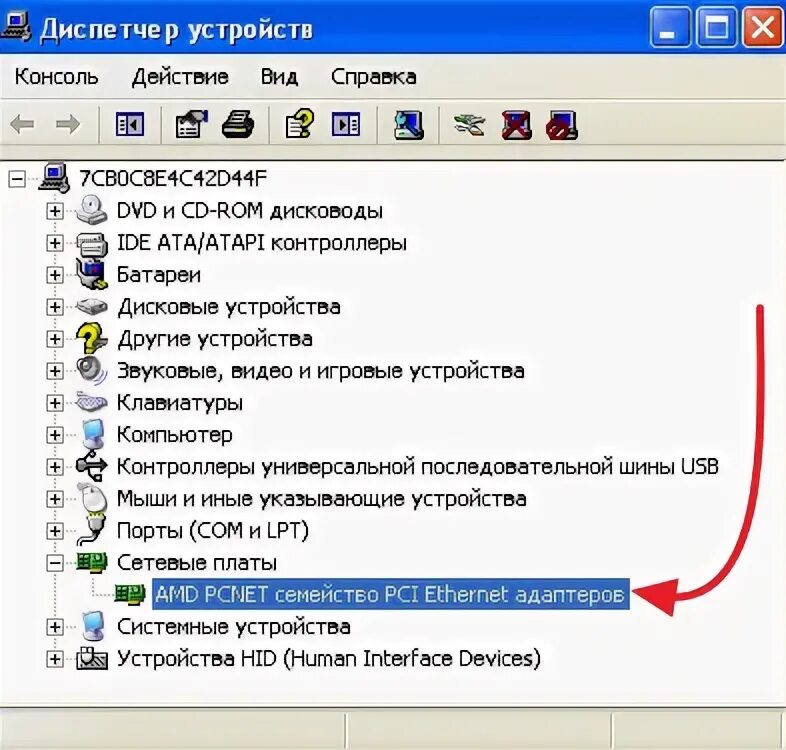Click the HID devices category icon
The height and width of the screenshot is (750, 786).
click(92, 658)
